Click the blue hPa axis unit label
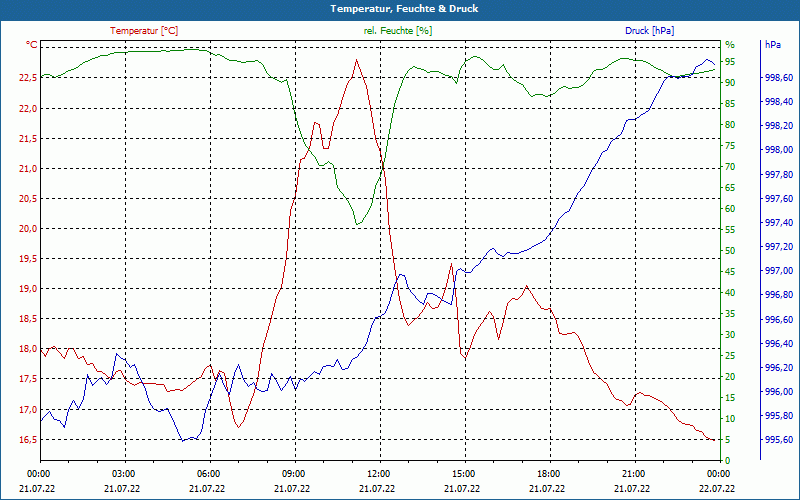Viewport: 800px width, 500px height. point(773,45)
